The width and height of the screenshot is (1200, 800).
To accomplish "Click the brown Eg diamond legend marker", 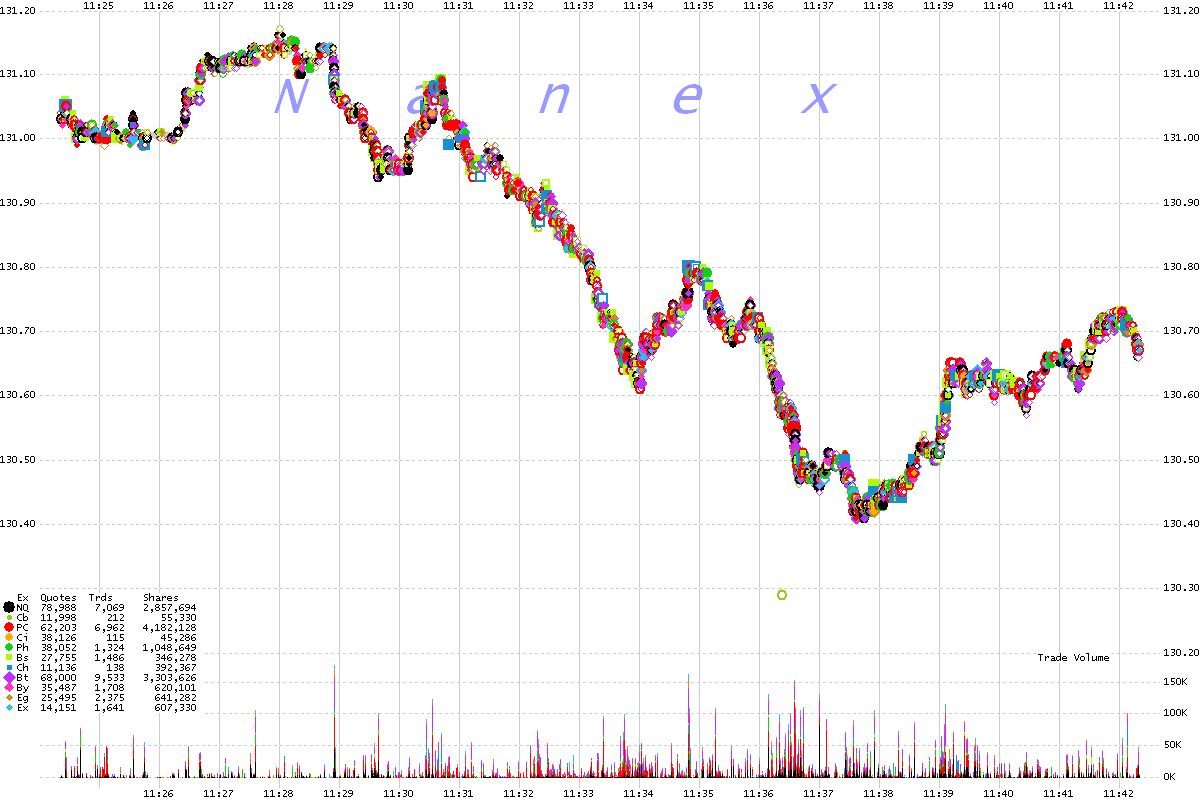I will coord(9,698).
